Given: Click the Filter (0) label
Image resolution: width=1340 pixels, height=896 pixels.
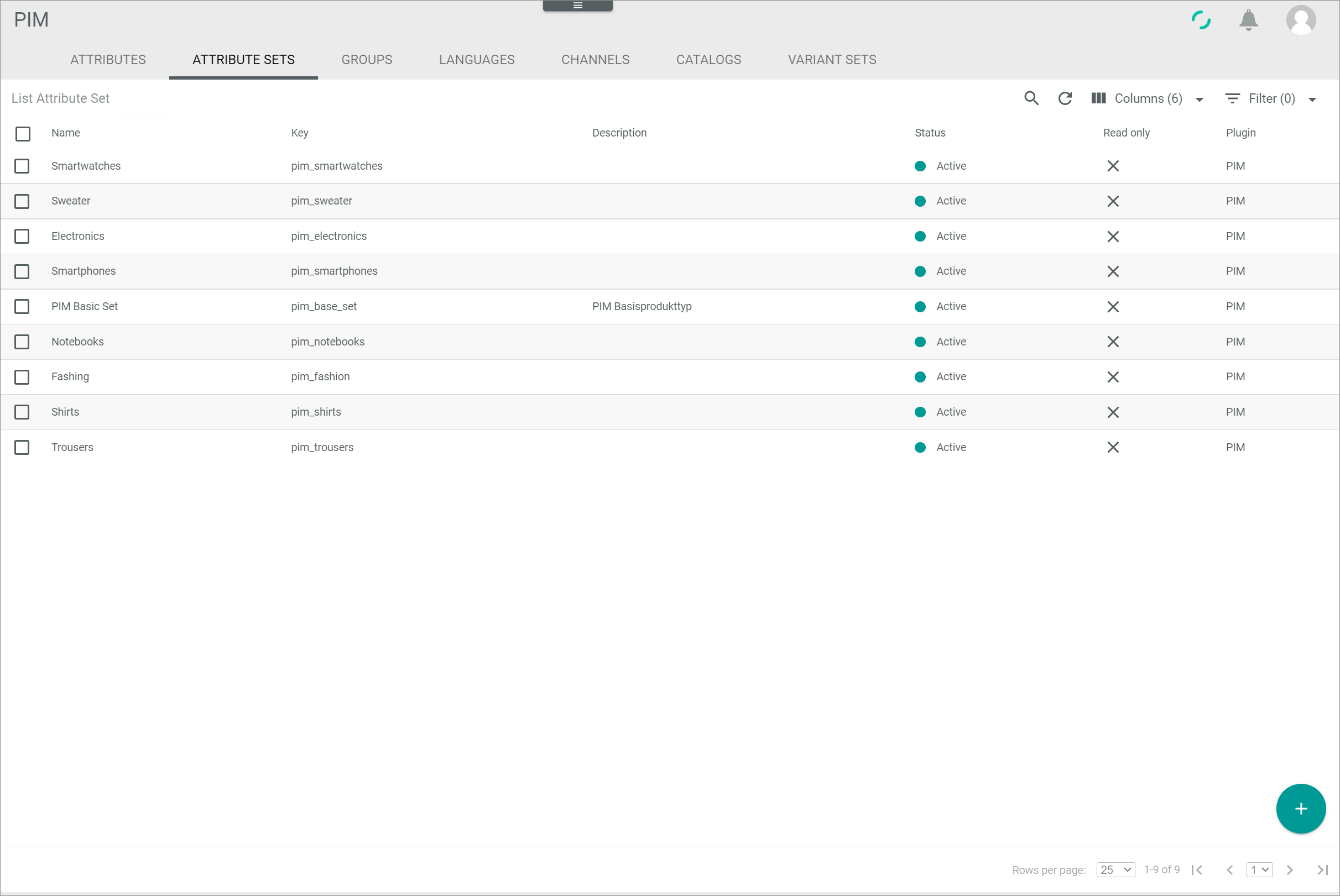Looking at the screenshot, I should point(1271,98).
